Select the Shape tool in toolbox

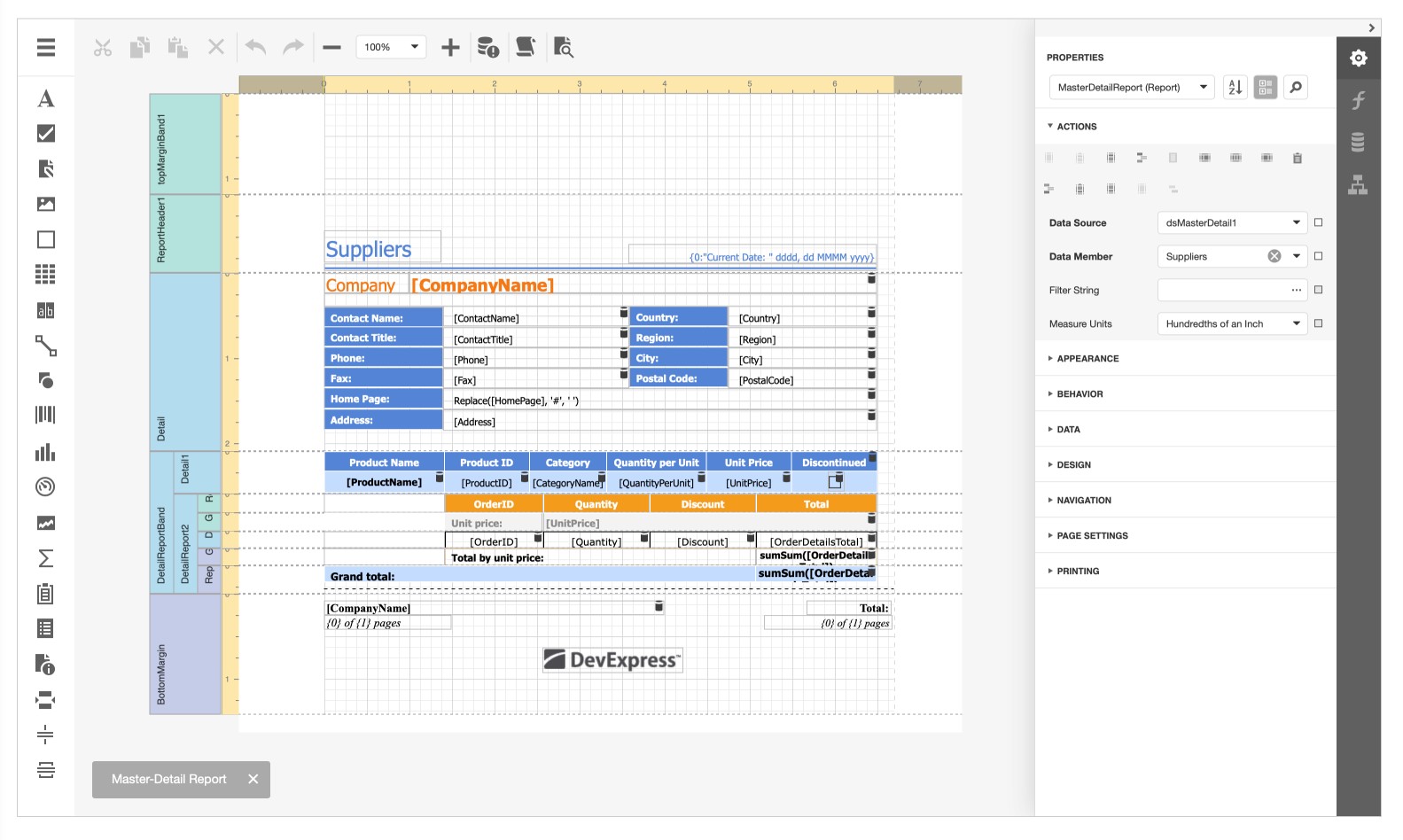tap(46, 381)
